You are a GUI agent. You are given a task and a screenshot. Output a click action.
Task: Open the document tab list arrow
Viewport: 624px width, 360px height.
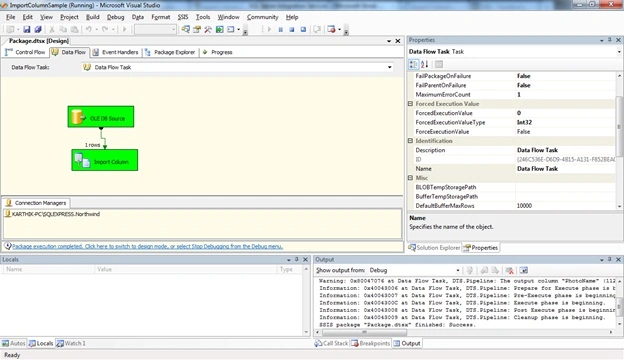coord(389,41)
